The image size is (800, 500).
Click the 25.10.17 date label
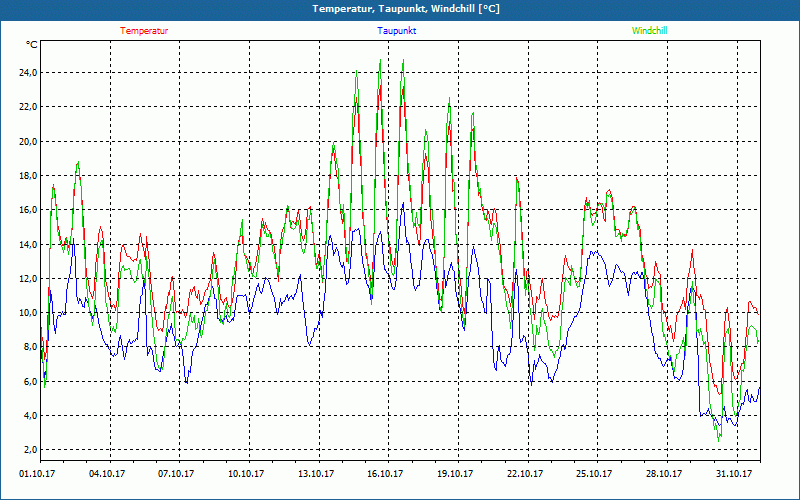594,474
